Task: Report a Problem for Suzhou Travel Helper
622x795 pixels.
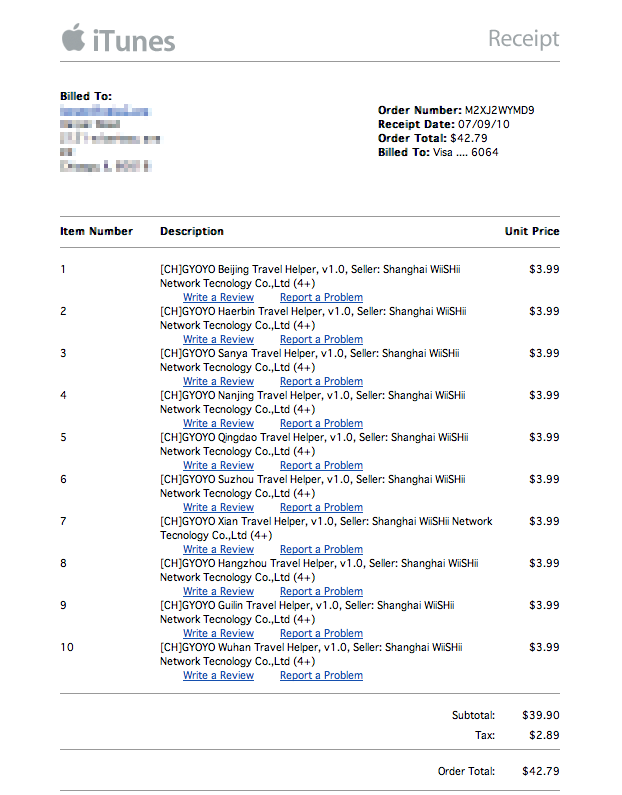Action: 321,507
